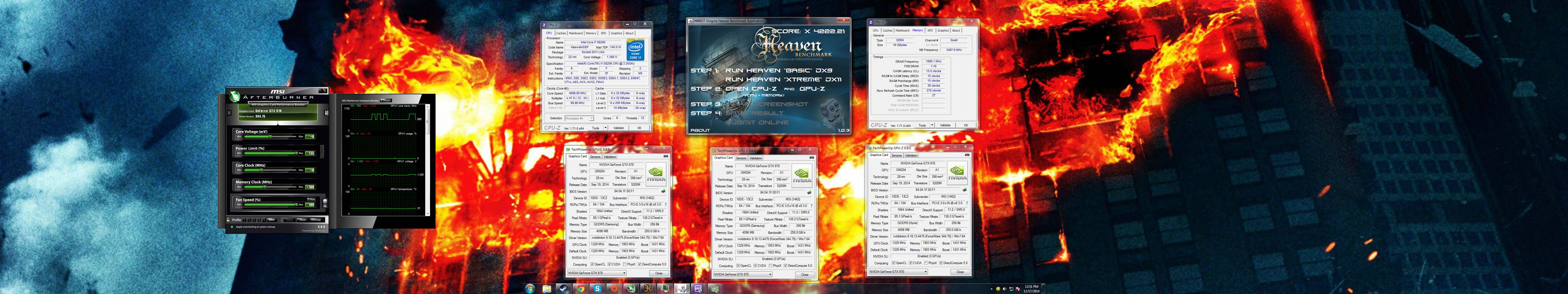Viewport: 1568px width, 294px height.
Task: Open Mainboard tab in CPU-Z CPU window
Action: pos(576,33)
